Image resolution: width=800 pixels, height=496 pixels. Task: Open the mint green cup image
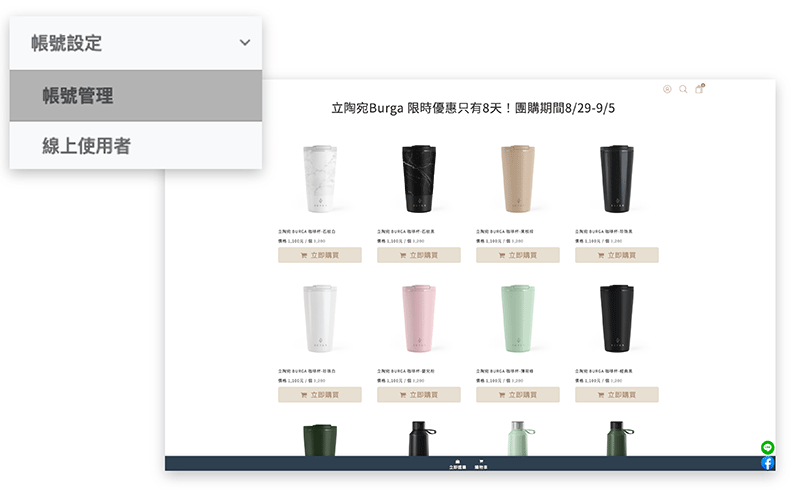click(518, 318)
